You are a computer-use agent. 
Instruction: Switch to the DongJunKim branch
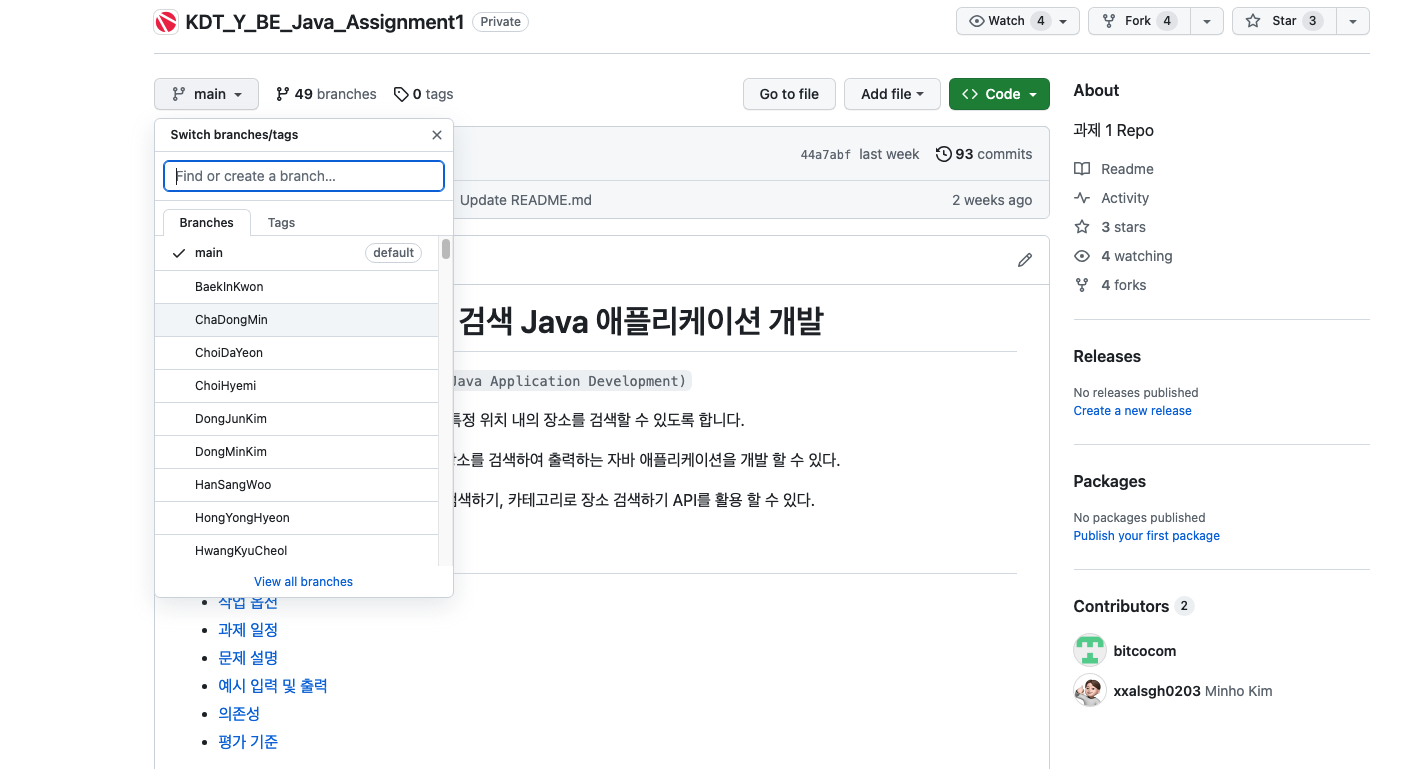tap(296, 419)
